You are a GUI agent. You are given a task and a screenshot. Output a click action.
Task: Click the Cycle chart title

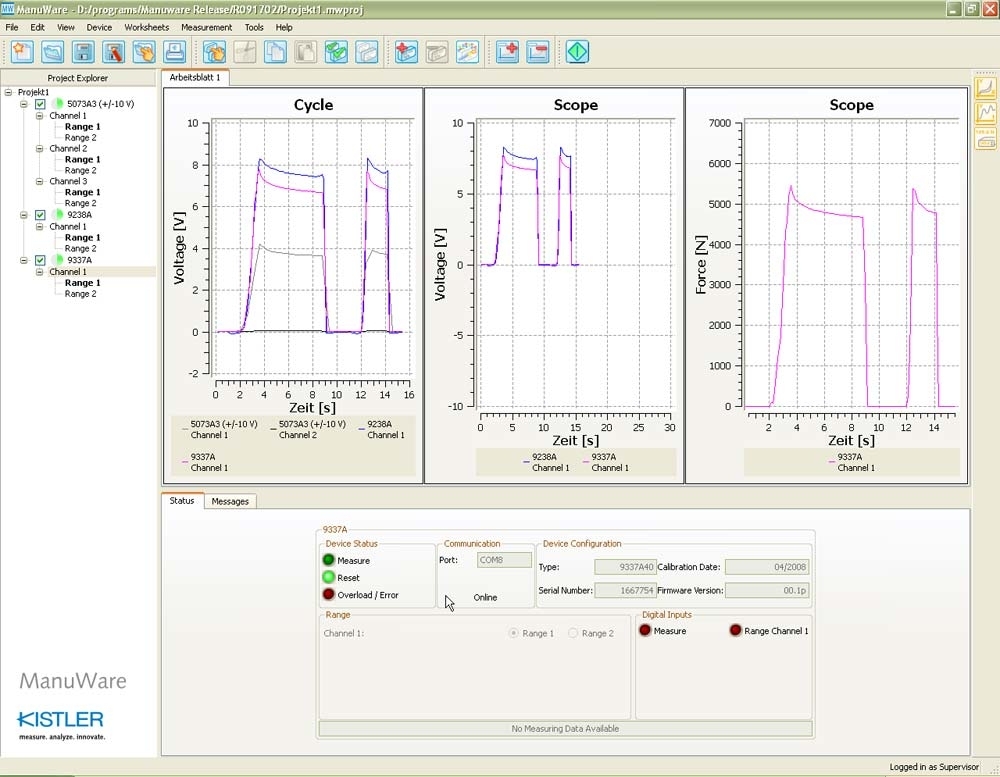pos(313,105)
